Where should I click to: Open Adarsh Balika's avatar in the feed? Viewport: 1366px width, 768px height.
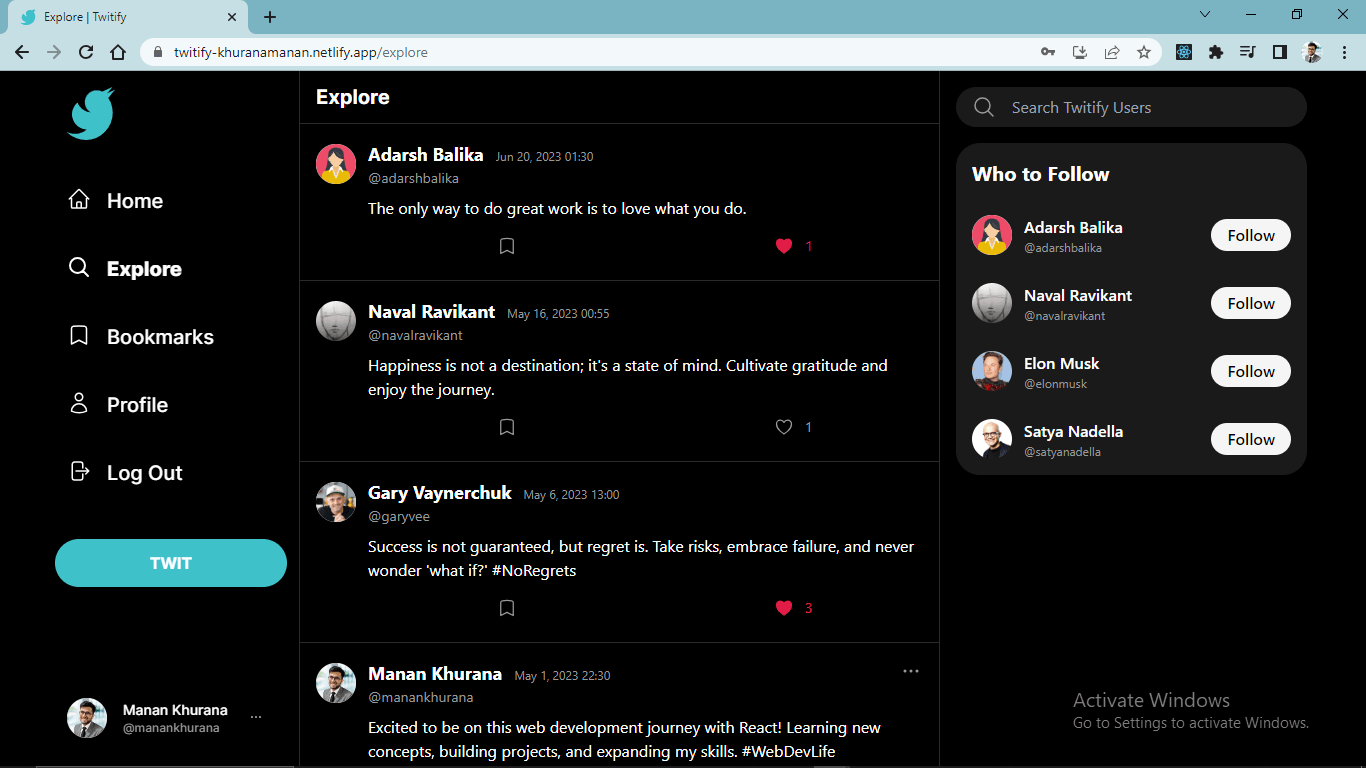click(336, 164)
